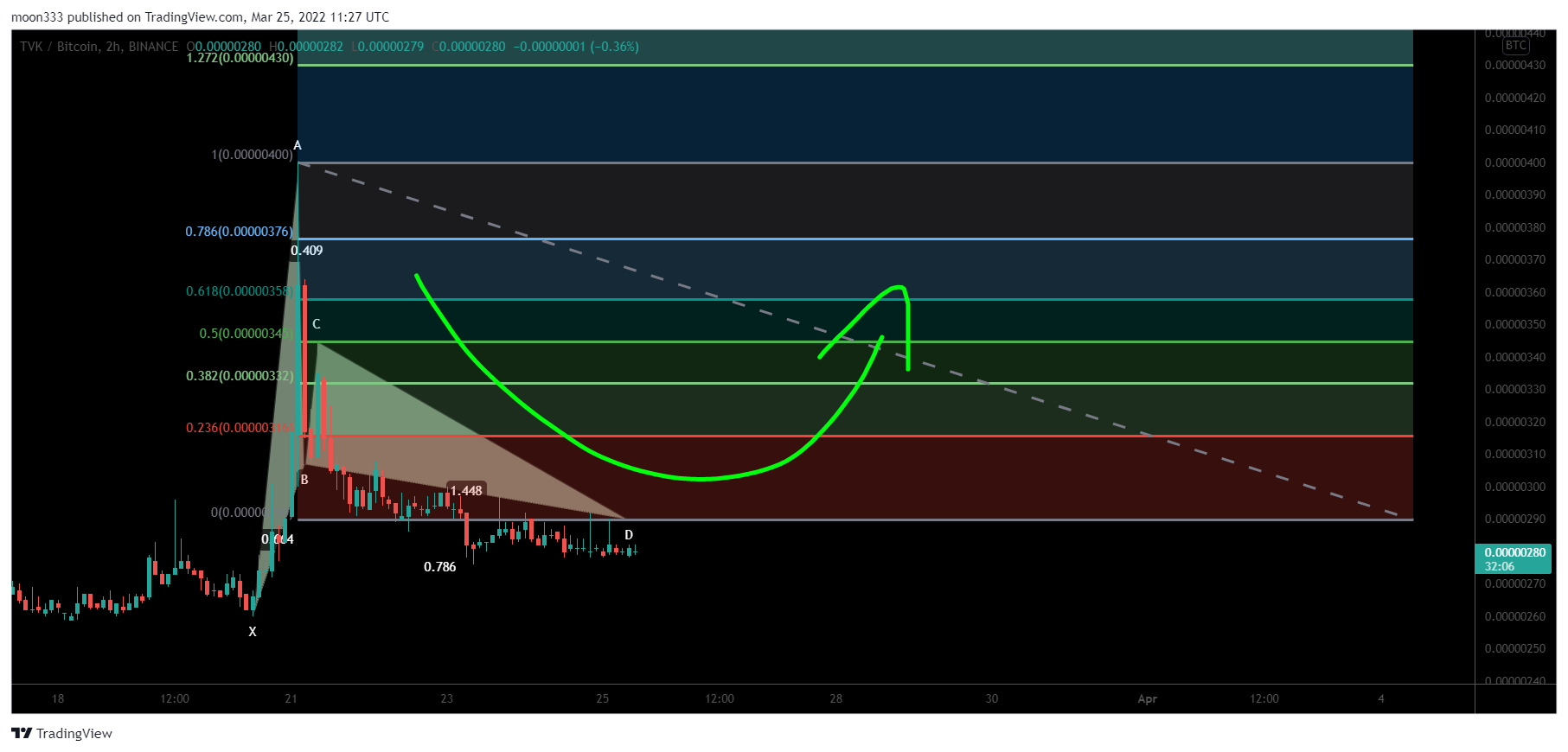This screenshot has width=1568, height=752.
Task: Click the 28 date label on time axis
Action: pyautogui.click(x=836, y=698)
